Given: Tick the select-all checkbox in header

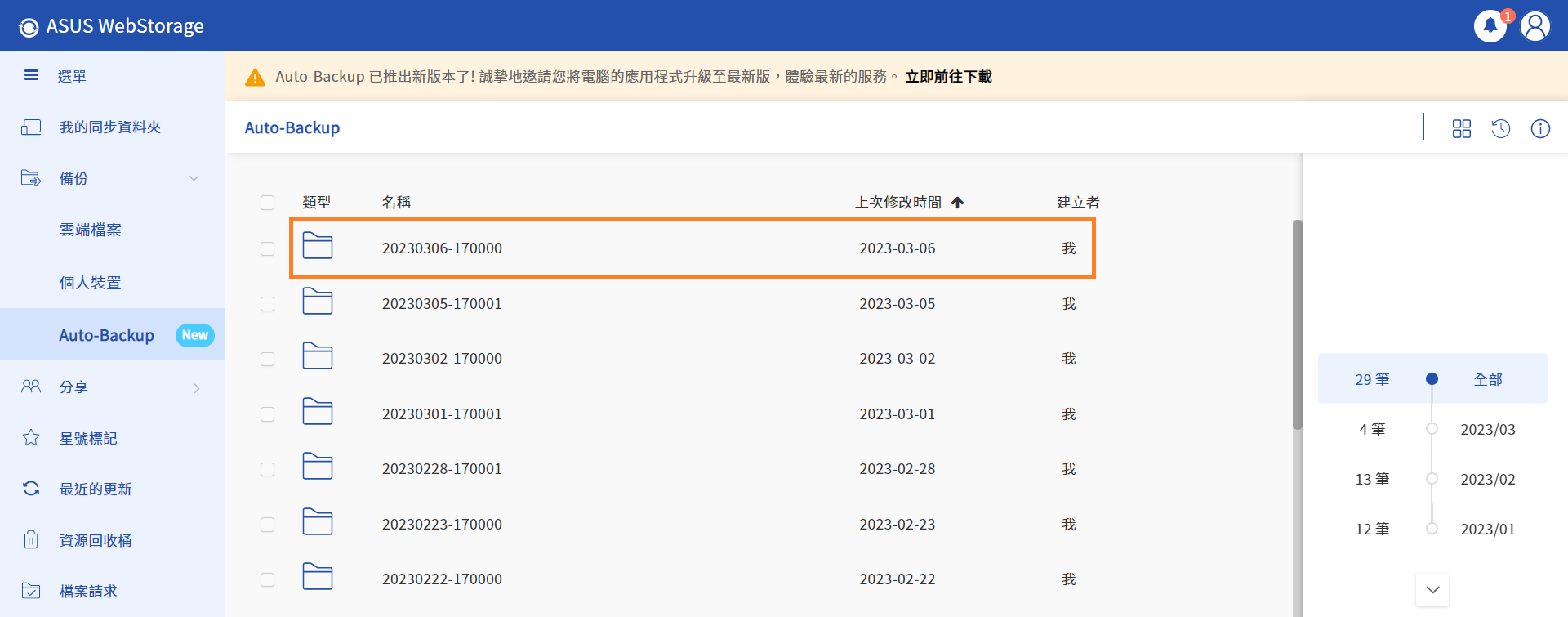Looking at the screenshot, I should (267, 202).
